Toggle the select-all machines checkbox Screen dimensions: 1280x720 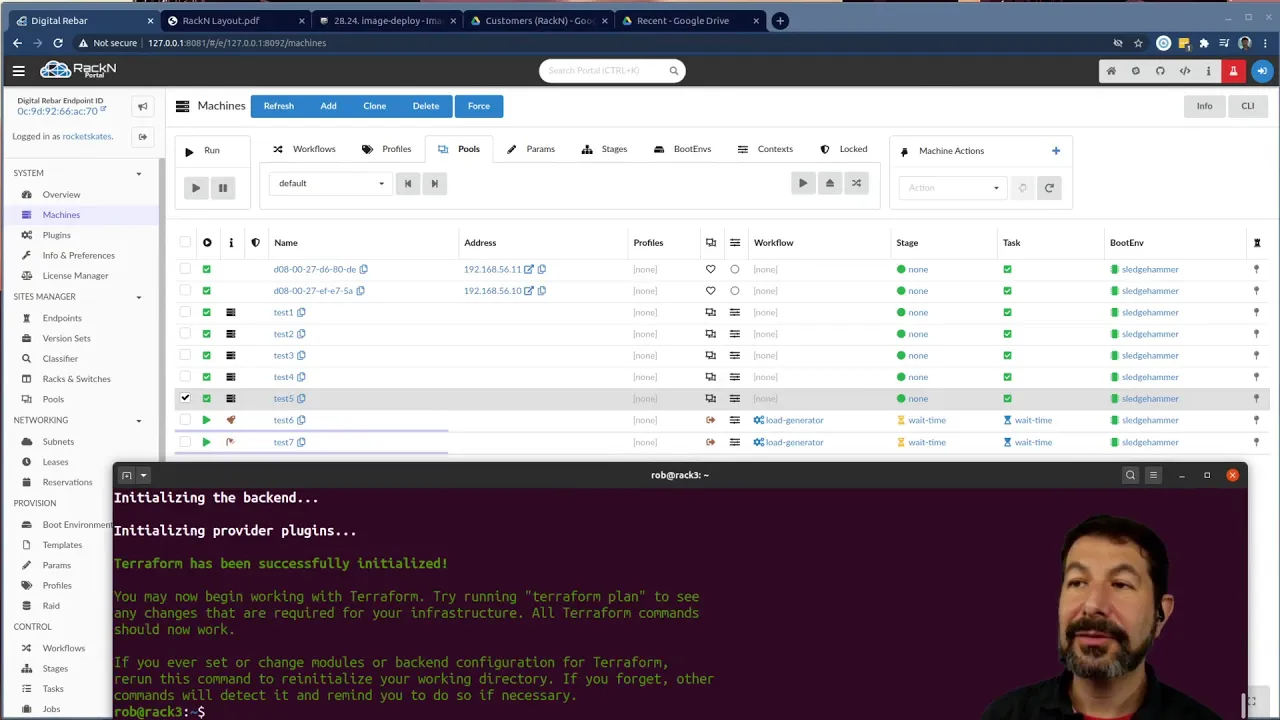[x=185, y=243]
